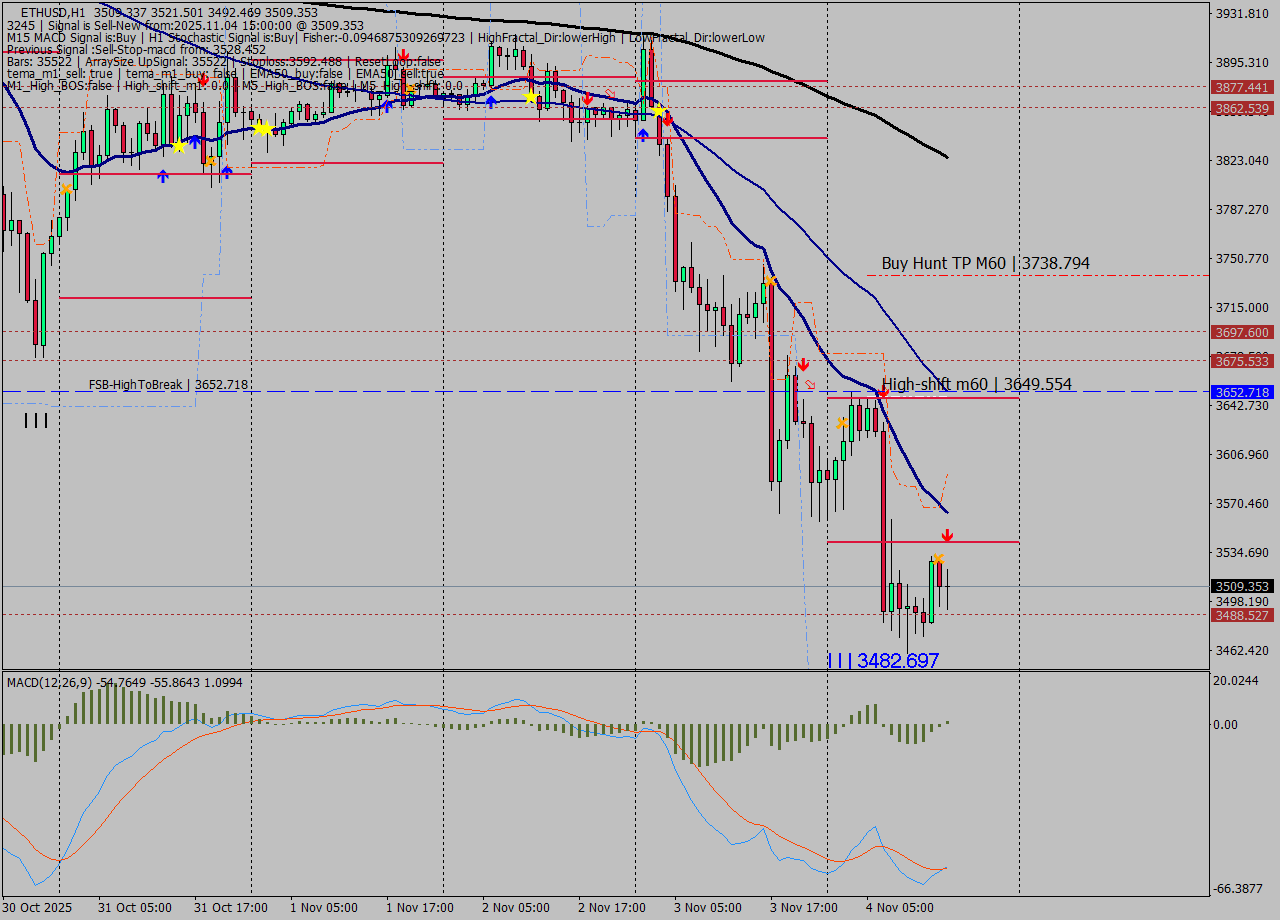Select the blue 3482.697 low label
Viewport: 1280px width, 920px height.
[883, 661]
